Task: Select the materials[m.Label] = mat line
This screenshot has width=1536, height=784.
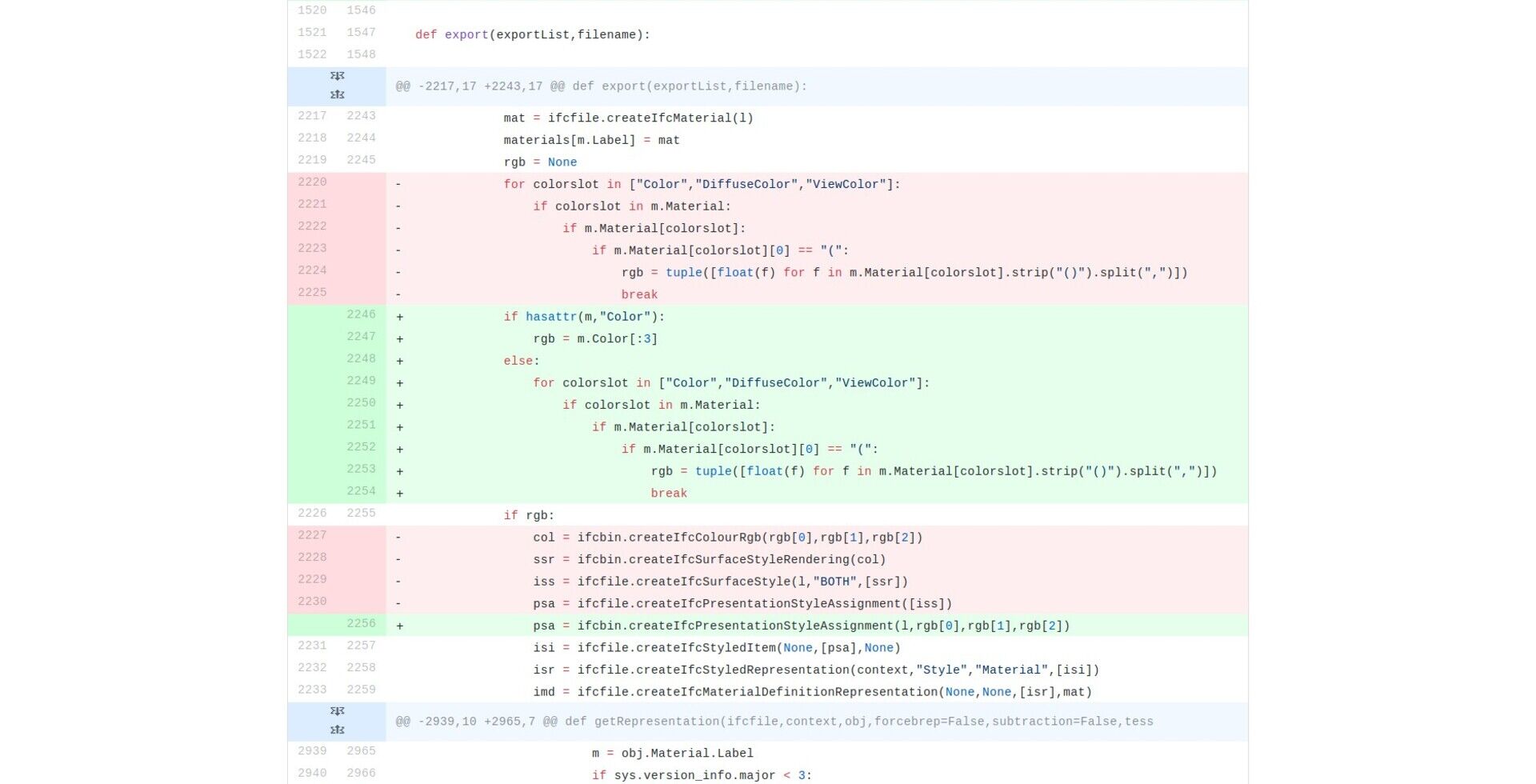Action: 591,139
